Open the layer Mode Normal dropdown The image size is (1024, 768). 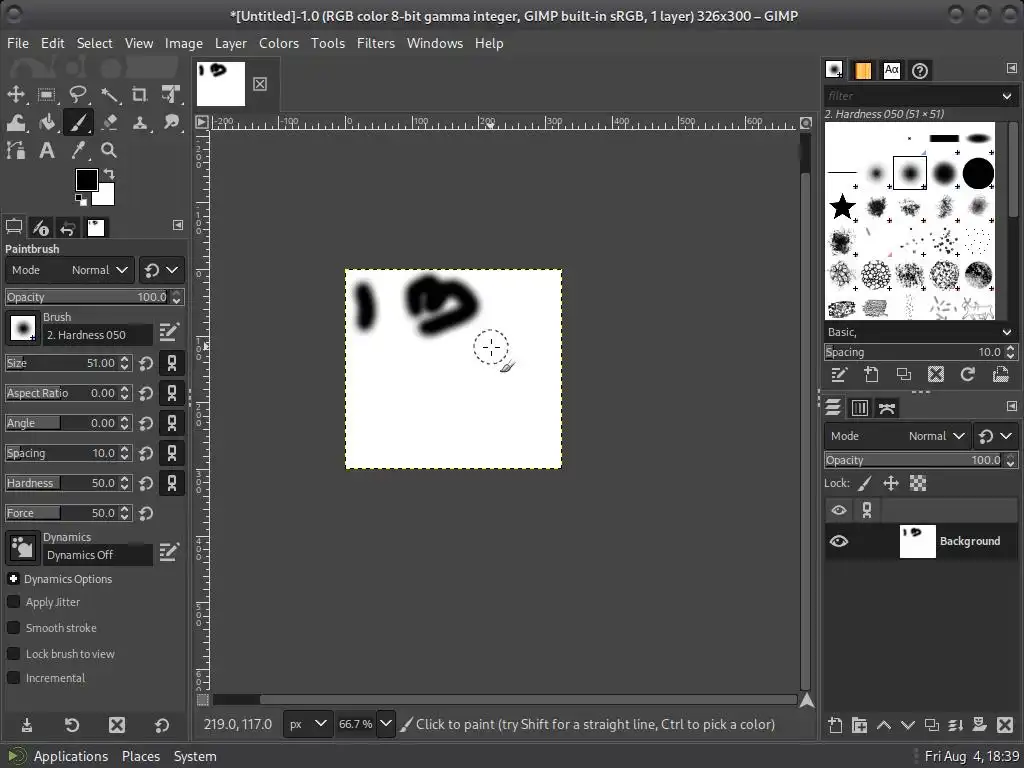(897, 436)
